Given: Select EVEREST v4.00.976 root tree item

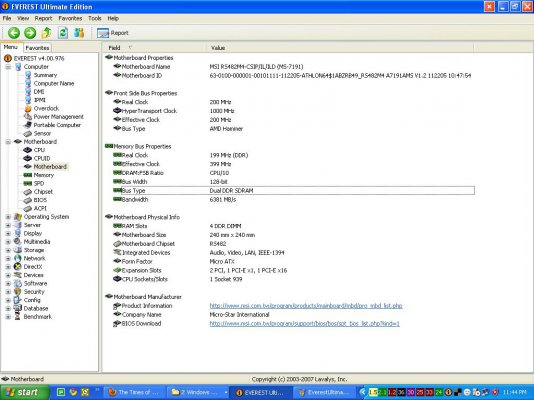Looking at the screenshot, I should tap(39, 59).
